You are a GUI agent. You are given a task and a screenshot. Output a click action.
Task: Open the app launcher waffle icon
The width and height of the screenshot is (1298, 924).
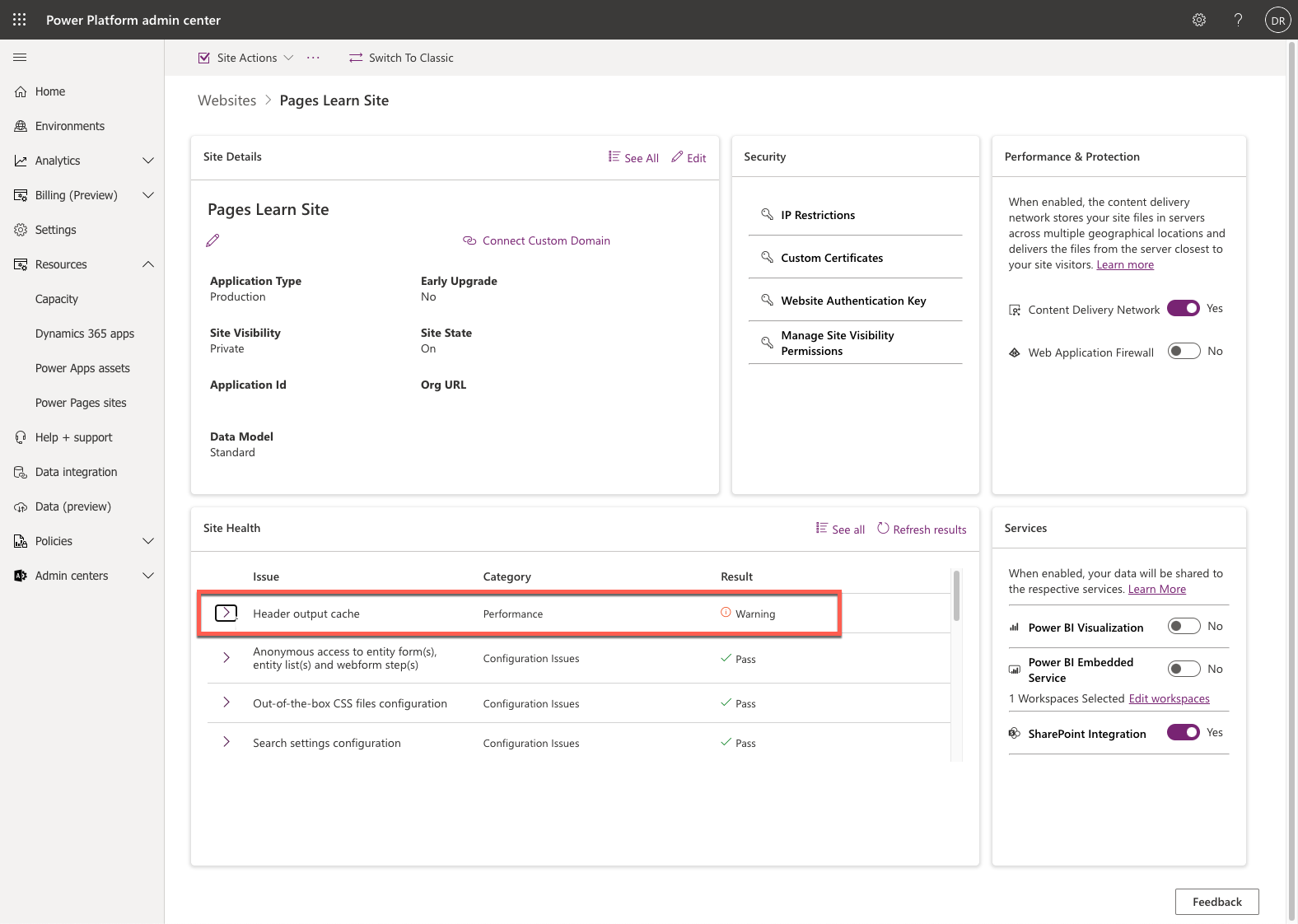pos(20,20)
